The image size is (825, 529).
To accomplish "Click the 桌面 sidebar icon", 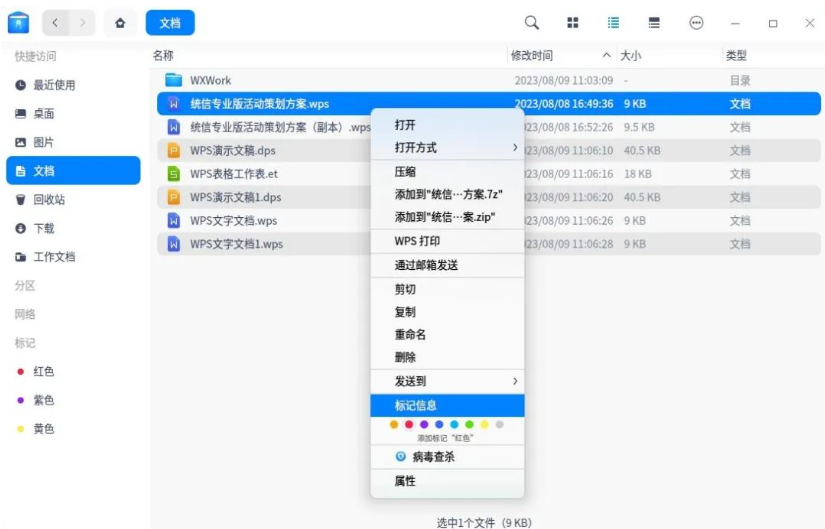I will (21, 114).
